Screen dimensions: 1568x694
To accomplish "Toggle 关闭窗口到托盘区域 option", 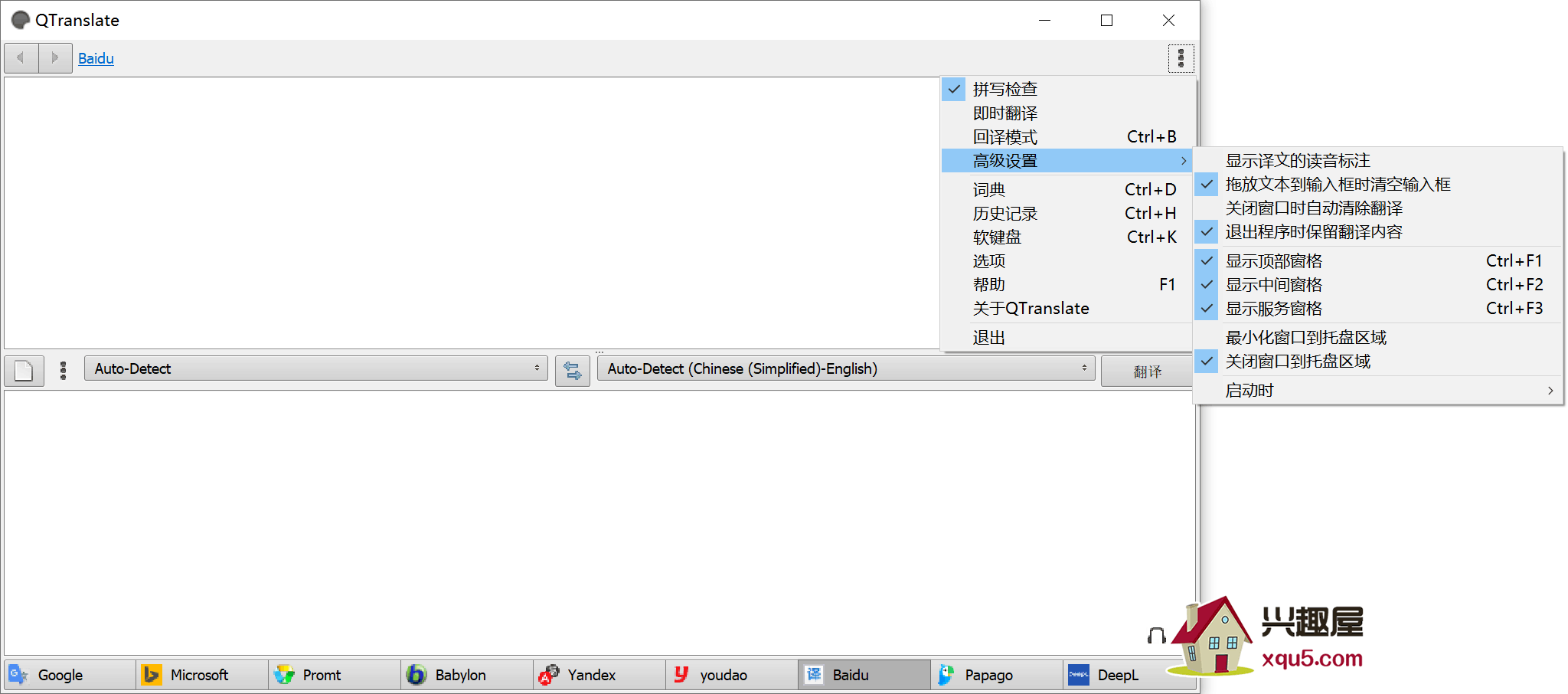I will pos(1378,362).
